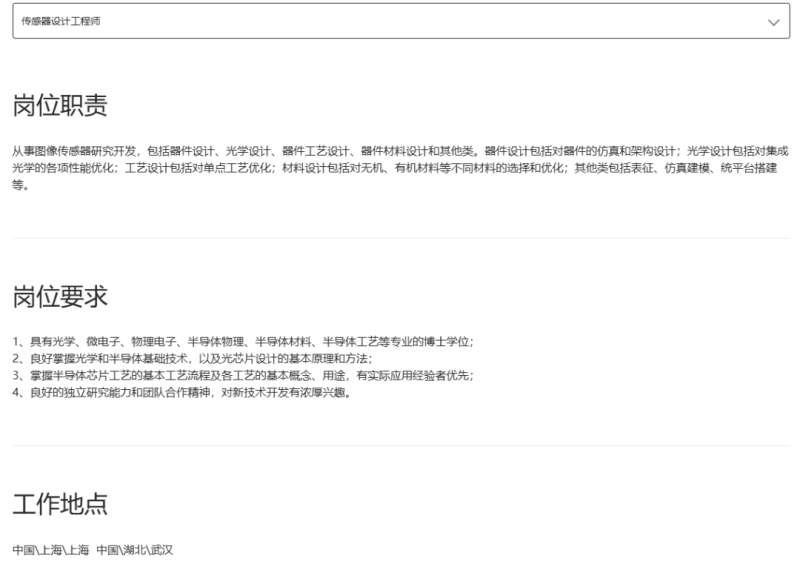The image size is (800, 570).
Task: Click the 岗位要求 heading
Action: coord(60,297)
